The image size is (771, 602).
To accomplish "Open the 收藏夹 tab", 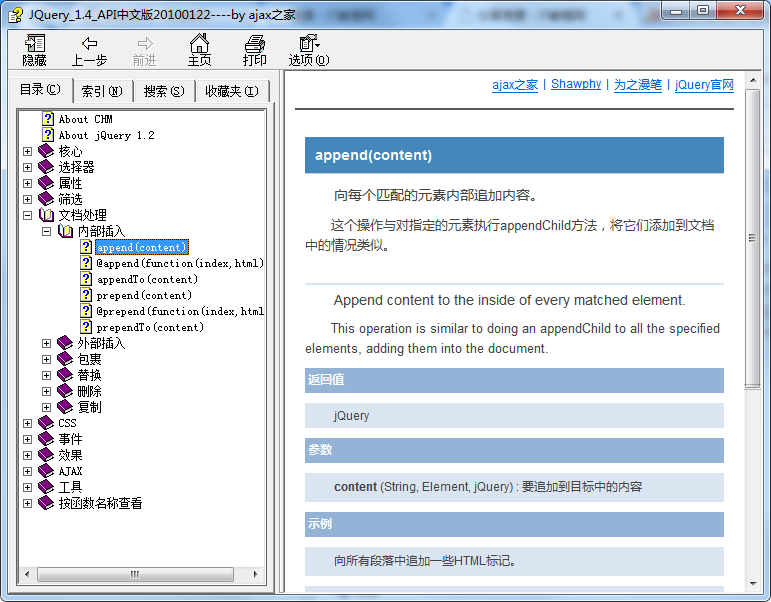I will click(231, 91).
